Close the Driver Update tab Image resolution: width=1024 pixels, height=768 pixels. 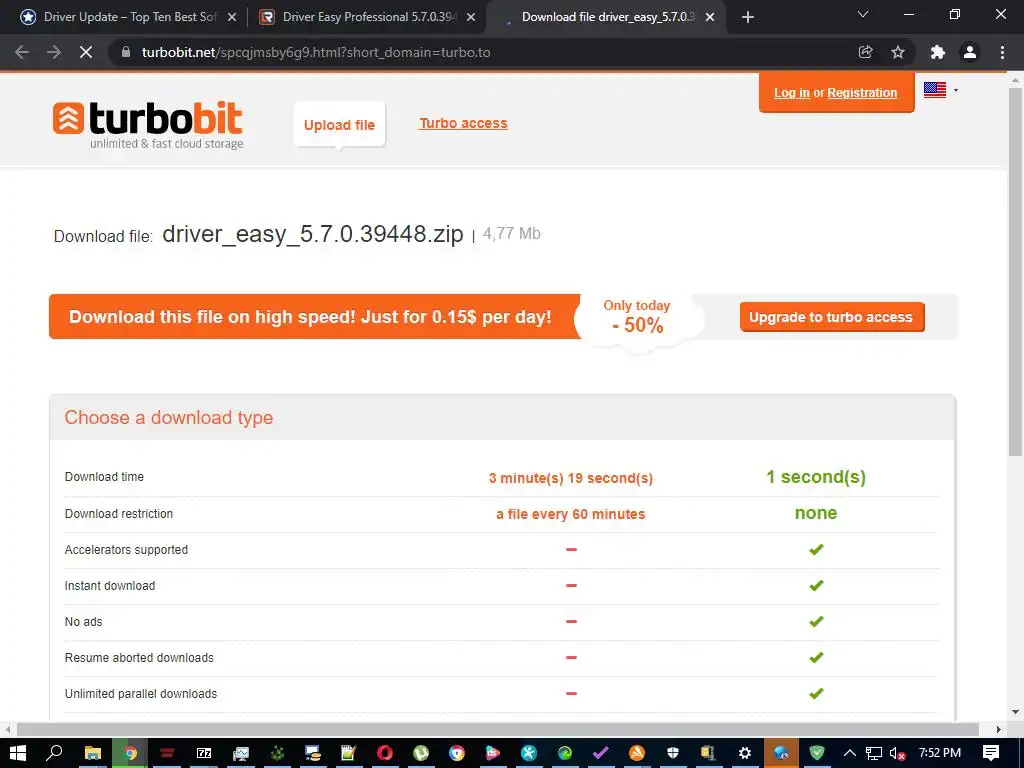pos(232,17)
